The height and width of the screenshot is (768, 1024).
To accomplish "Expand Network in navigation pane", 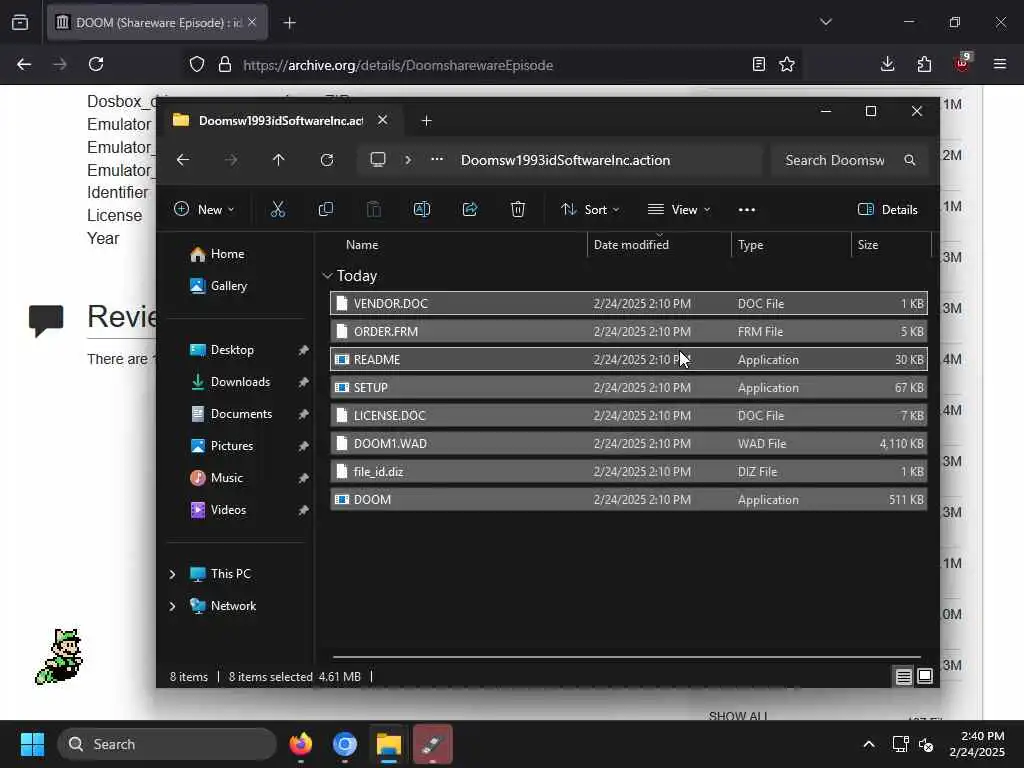I will (172, 606).
